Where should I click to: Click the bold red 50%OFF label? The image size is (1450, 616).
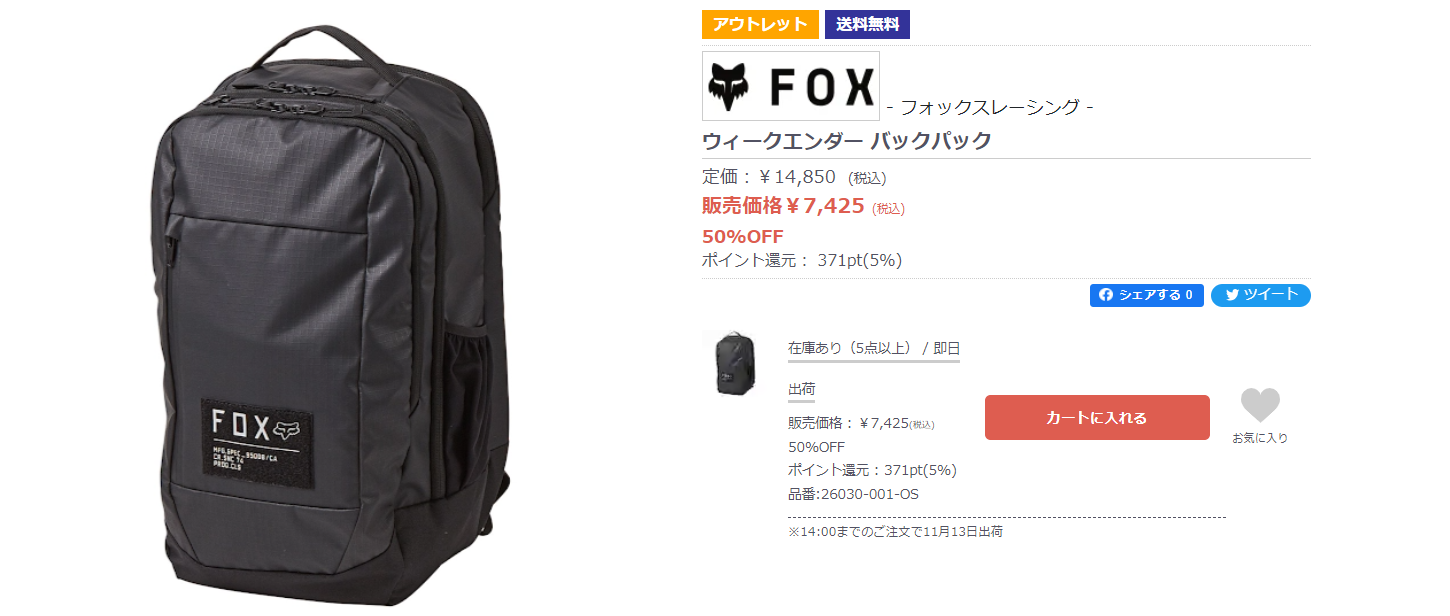743,237
